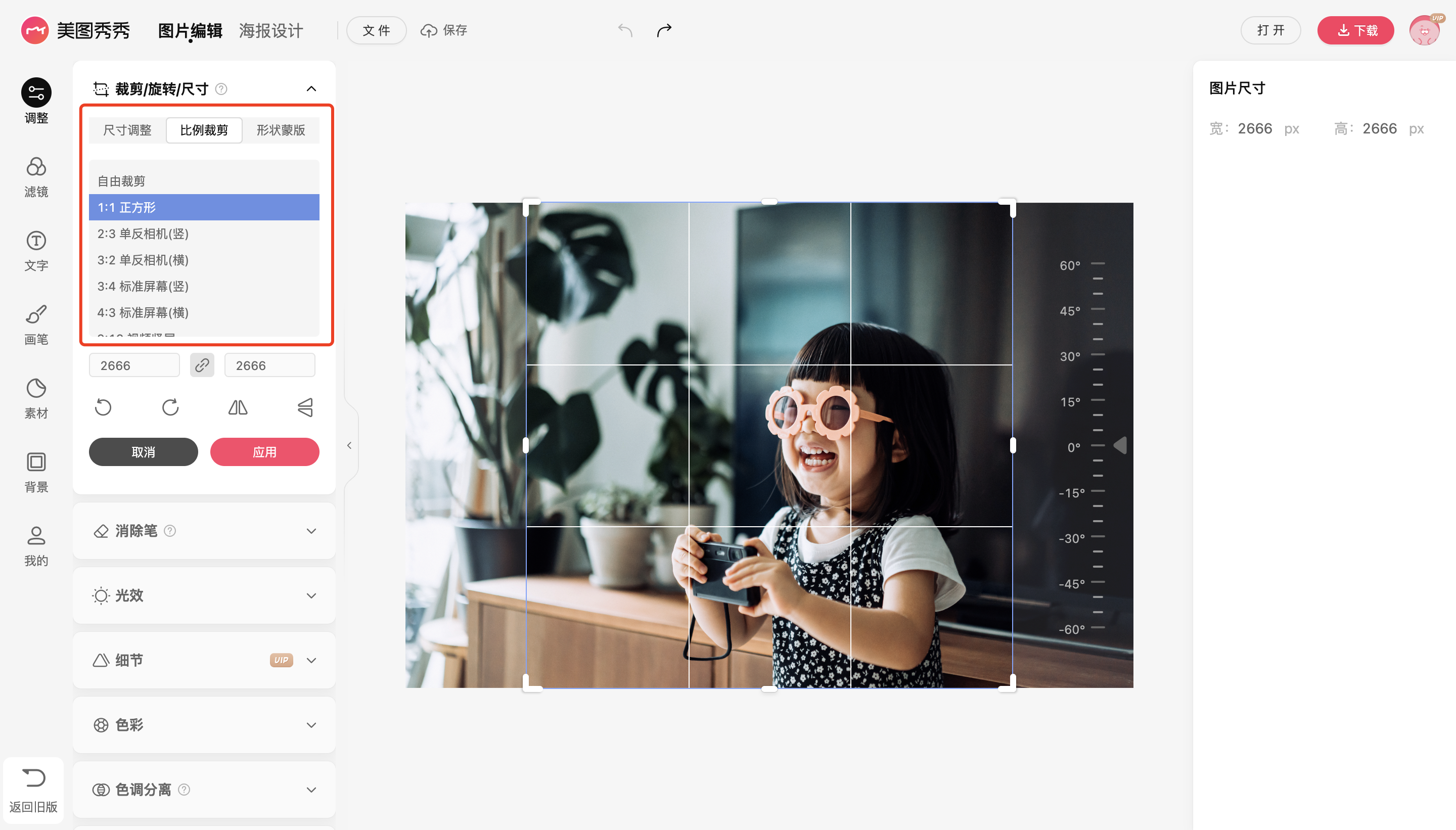
Task: Open the 素材 materials panel
Action: tap(36, 397)
